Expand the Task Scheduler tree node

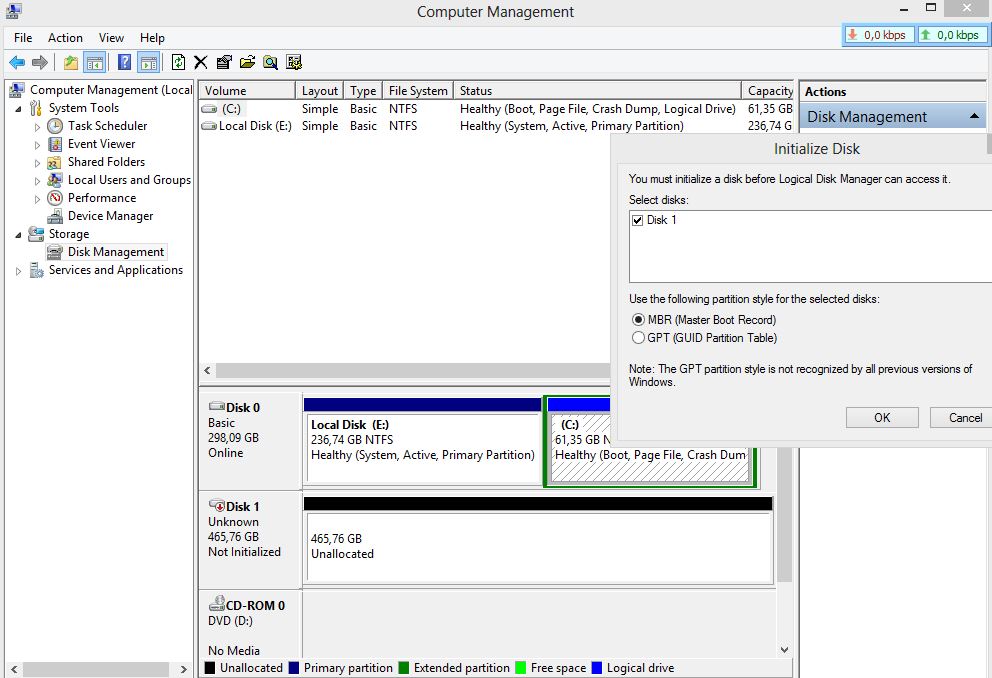[38, 127]
